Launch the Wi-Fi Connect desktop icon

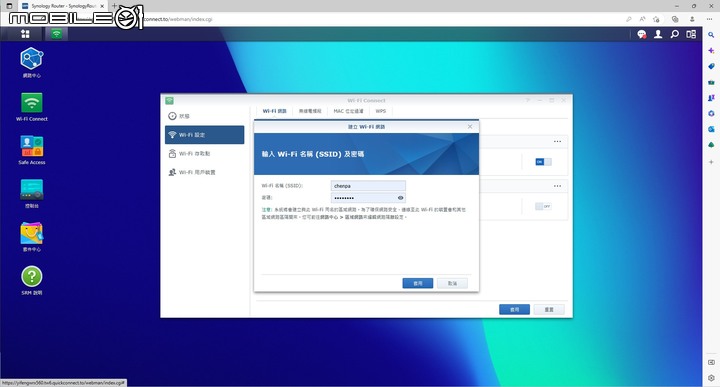[32, 107]
